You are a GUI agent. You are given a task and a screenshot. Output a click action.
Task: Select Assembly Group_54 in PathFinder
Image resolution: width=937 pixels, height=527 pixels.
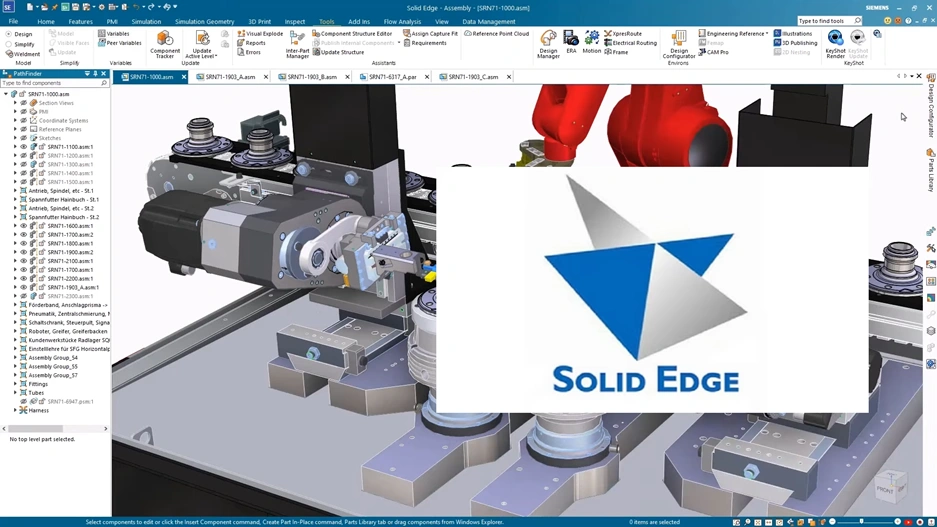[x=53, y=358]
